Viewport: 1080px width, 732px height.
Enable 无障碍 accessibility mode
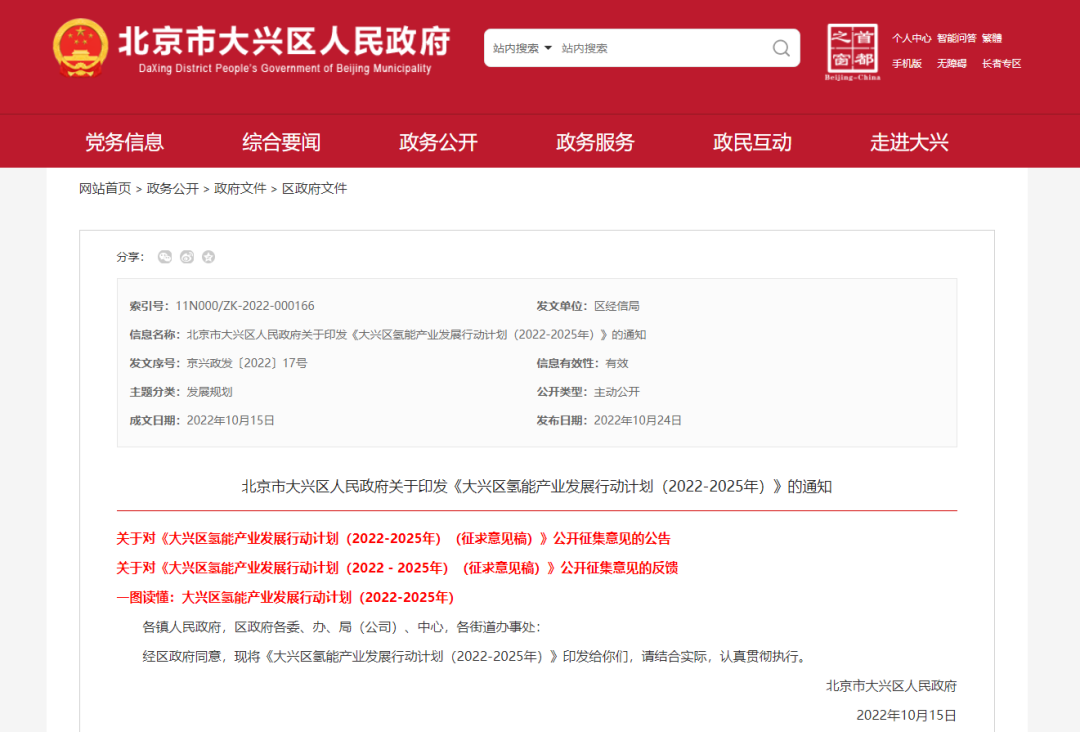951,63
